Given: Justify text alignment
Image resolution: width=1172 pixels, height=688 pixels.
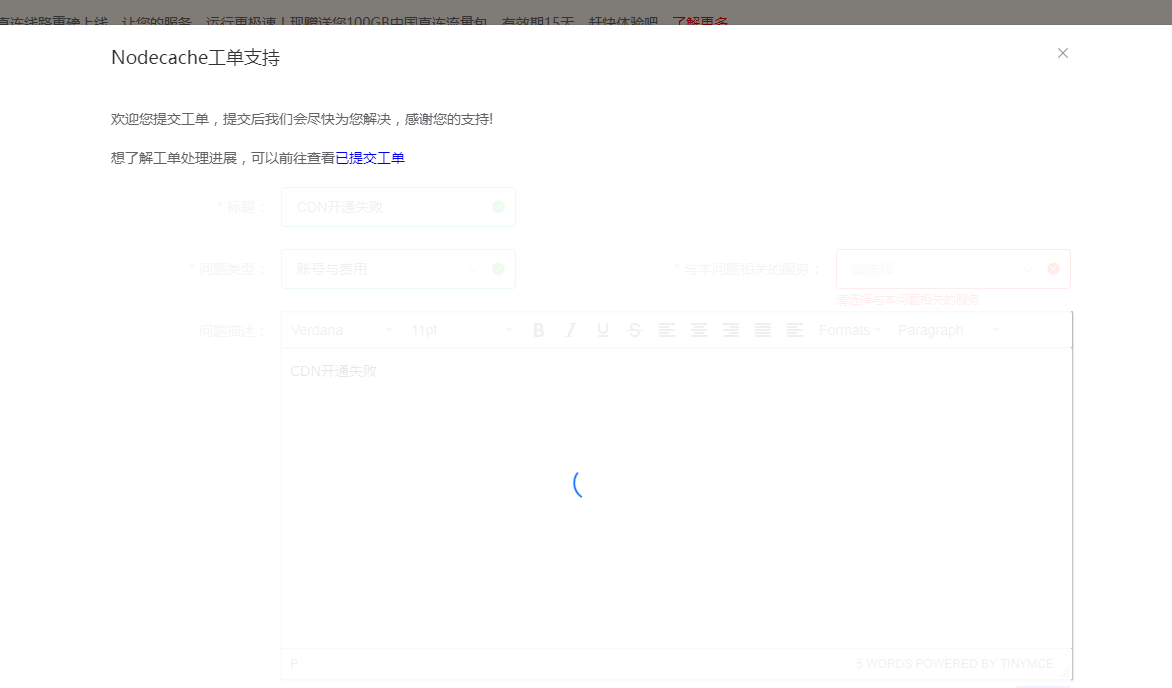Looking at the screenshot, I should [x=763, y=331].
